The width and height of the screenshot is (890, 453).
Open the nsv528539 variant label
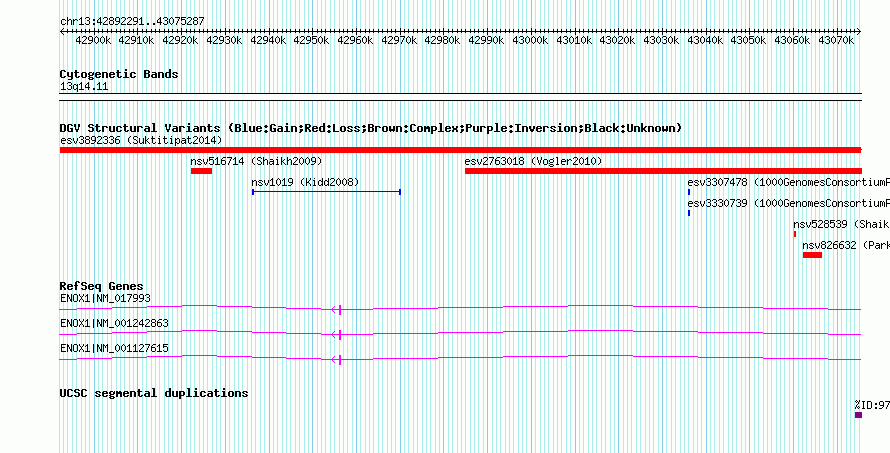coord(841,224)
